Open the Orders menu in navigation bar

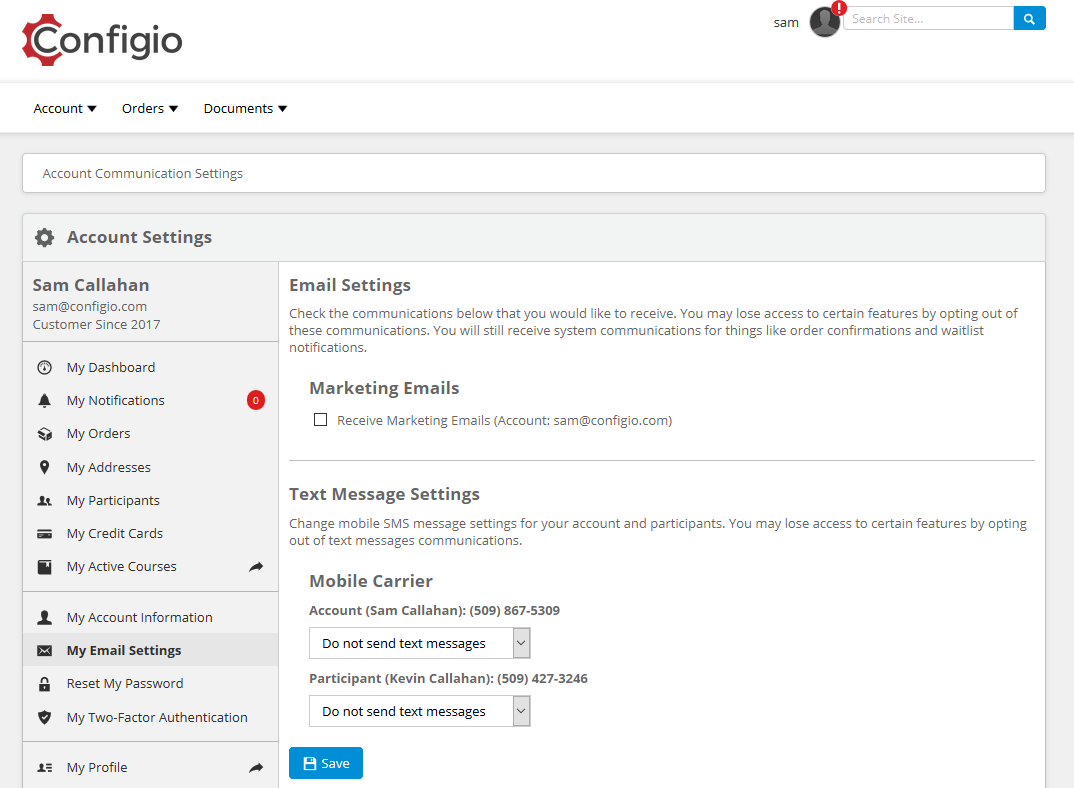tap(150, 108)
